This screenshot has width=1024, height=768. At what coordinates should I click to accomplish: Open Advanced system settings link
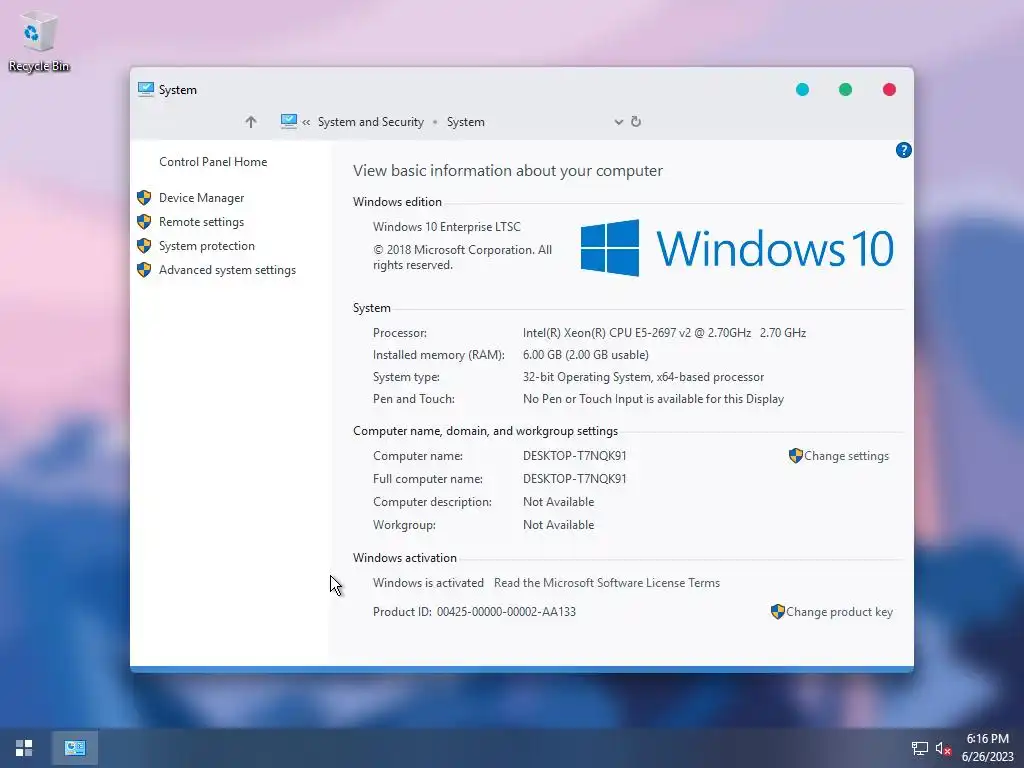[x=227, y=270]
